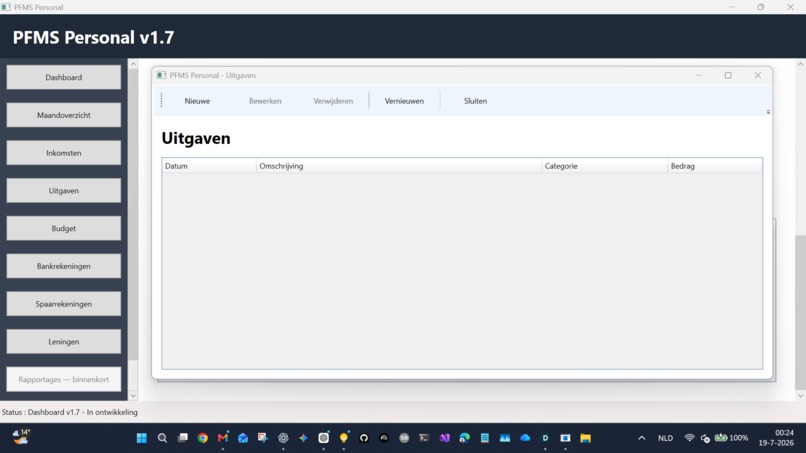Open Bankrekeningen

(64, 266)
